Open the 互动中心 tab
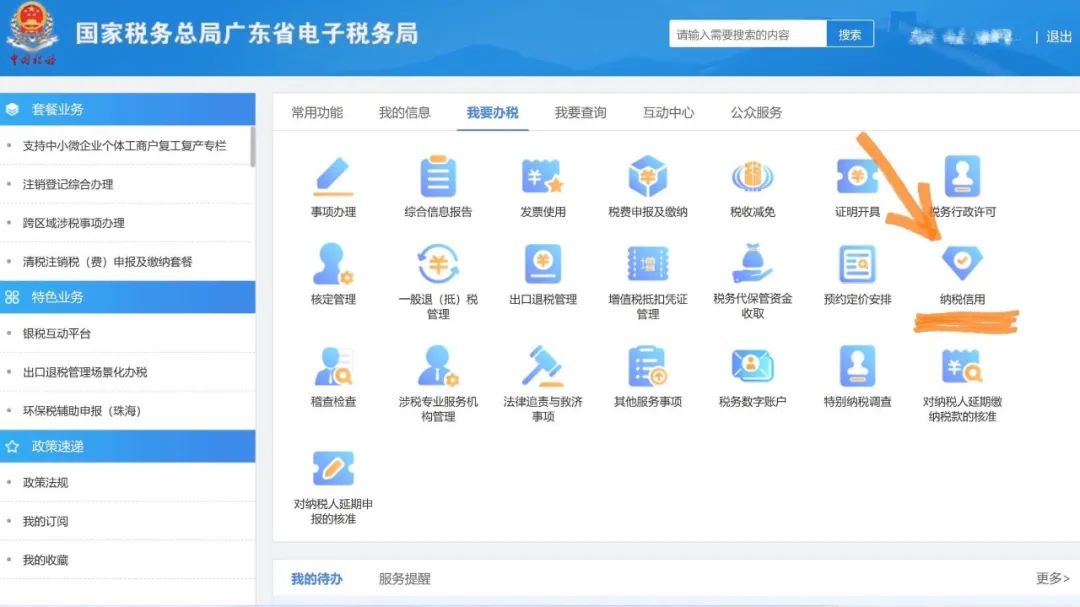 668,112
